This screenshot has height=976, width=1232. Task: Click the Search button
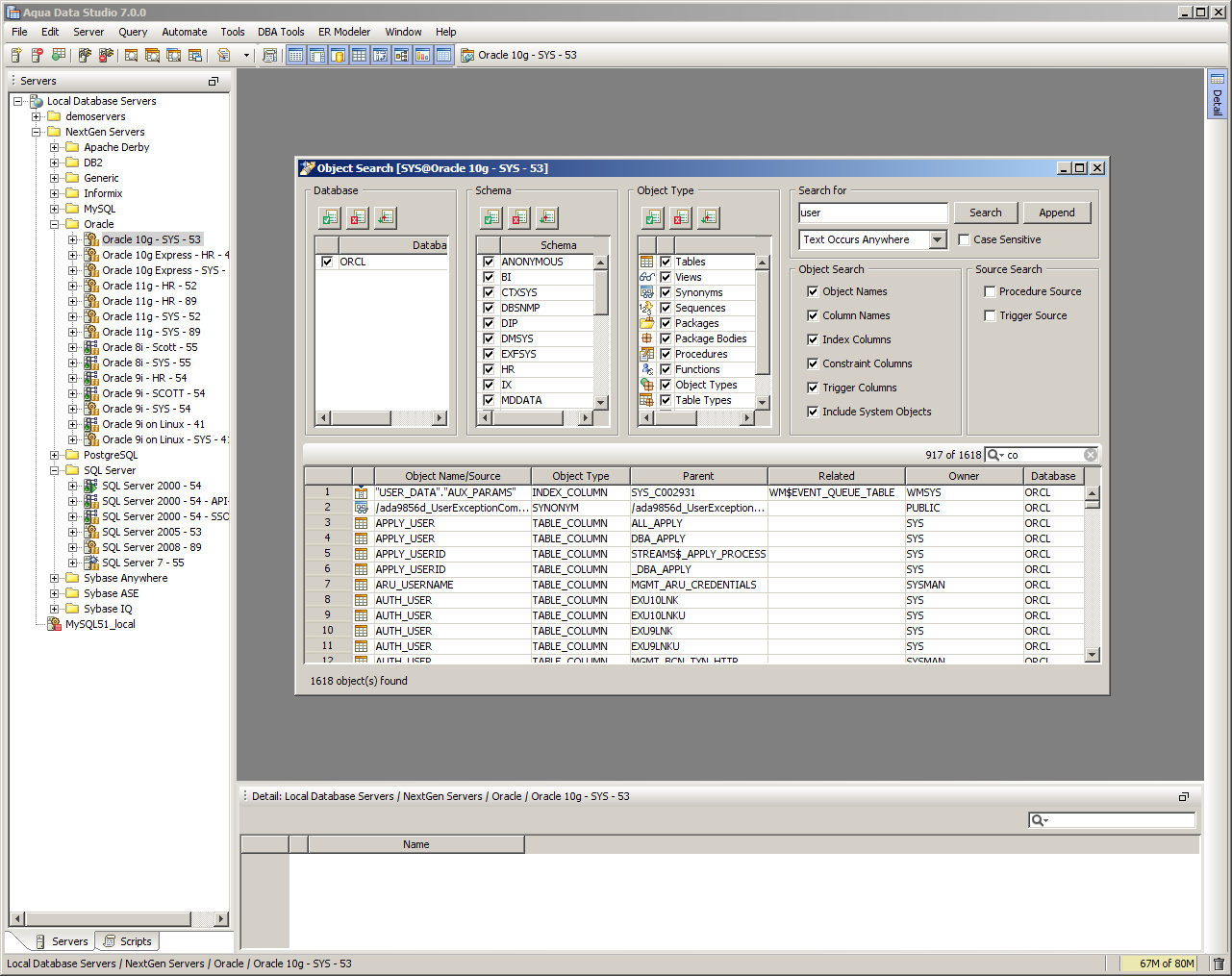985,213
